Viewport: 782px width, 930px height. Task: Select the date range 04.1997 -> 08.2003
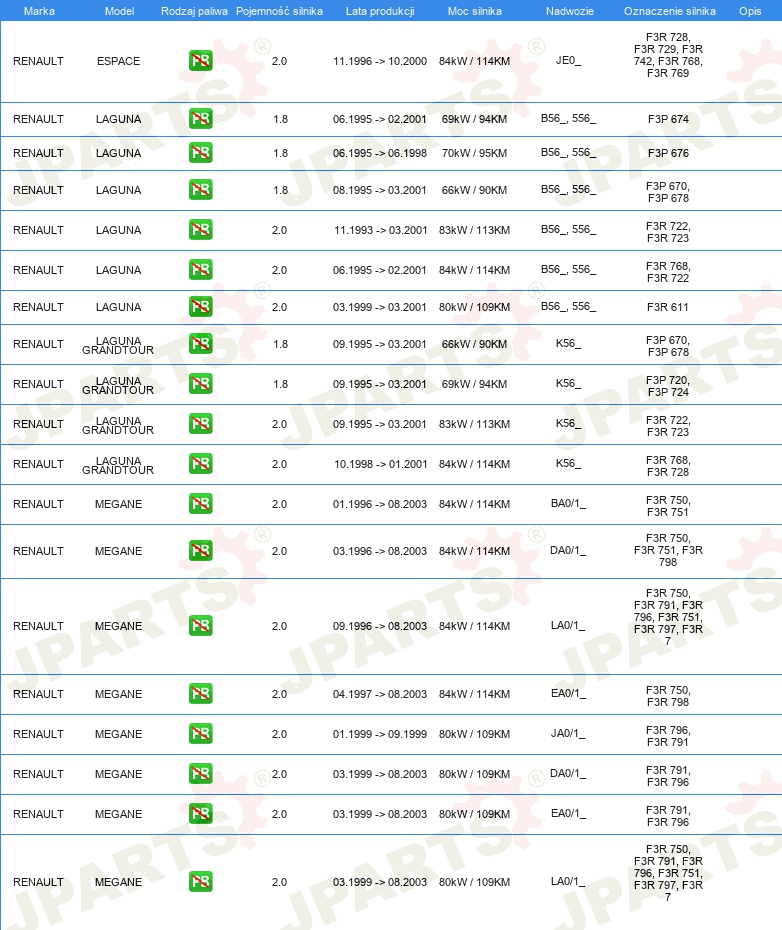380,694
